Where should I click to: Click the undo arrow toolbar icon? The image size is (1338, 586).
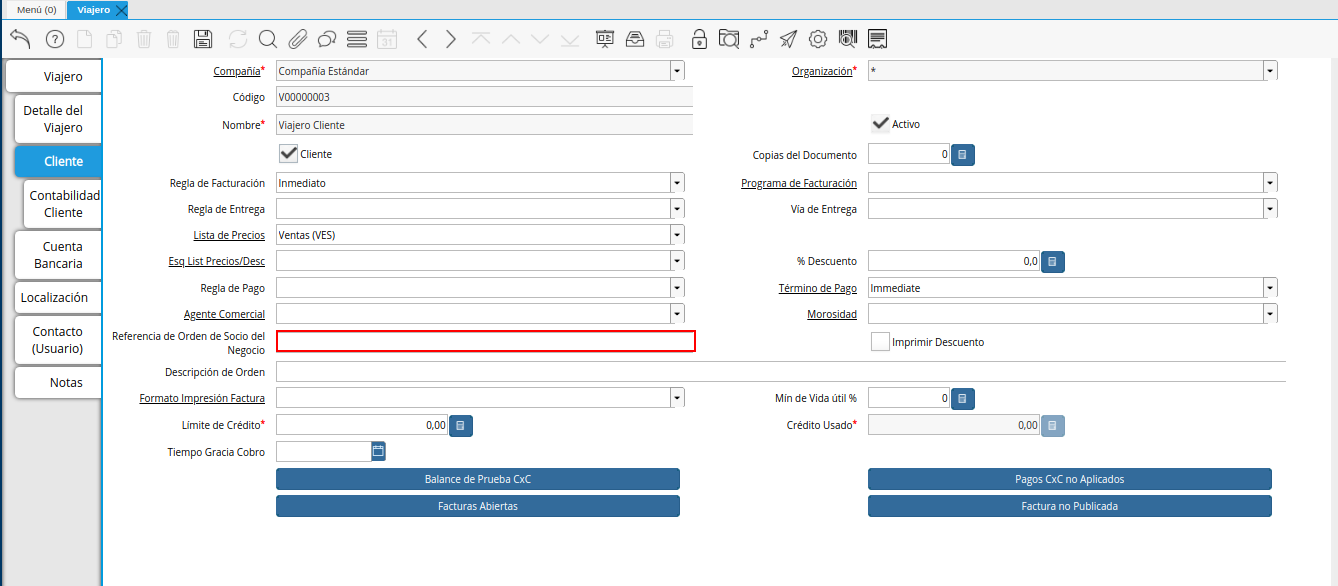20,39
